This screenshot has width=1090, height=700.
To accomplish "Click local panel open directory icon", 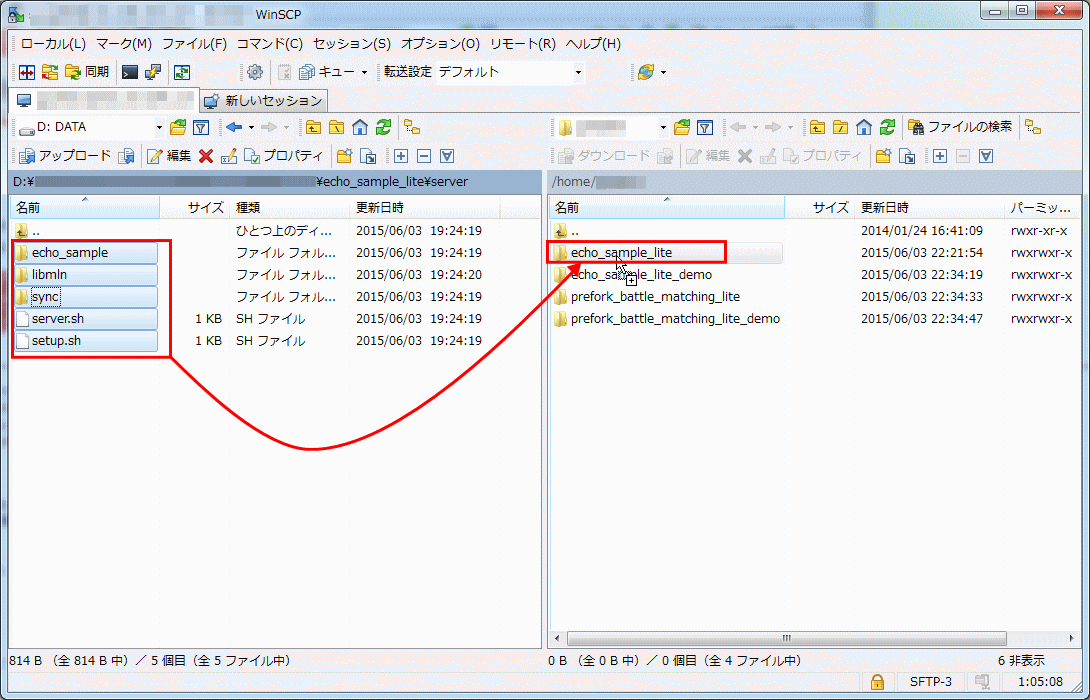I will [179, 127].
